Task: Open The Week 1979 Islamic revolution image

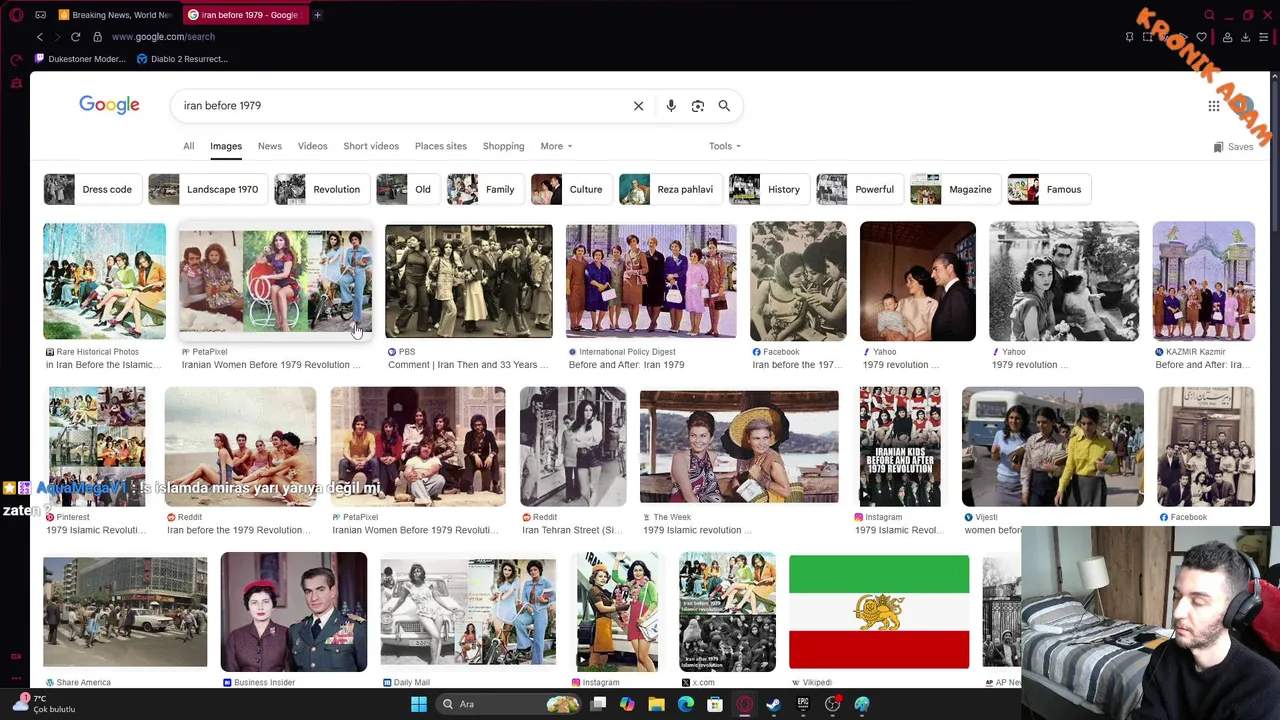Action: coord(739,447)
